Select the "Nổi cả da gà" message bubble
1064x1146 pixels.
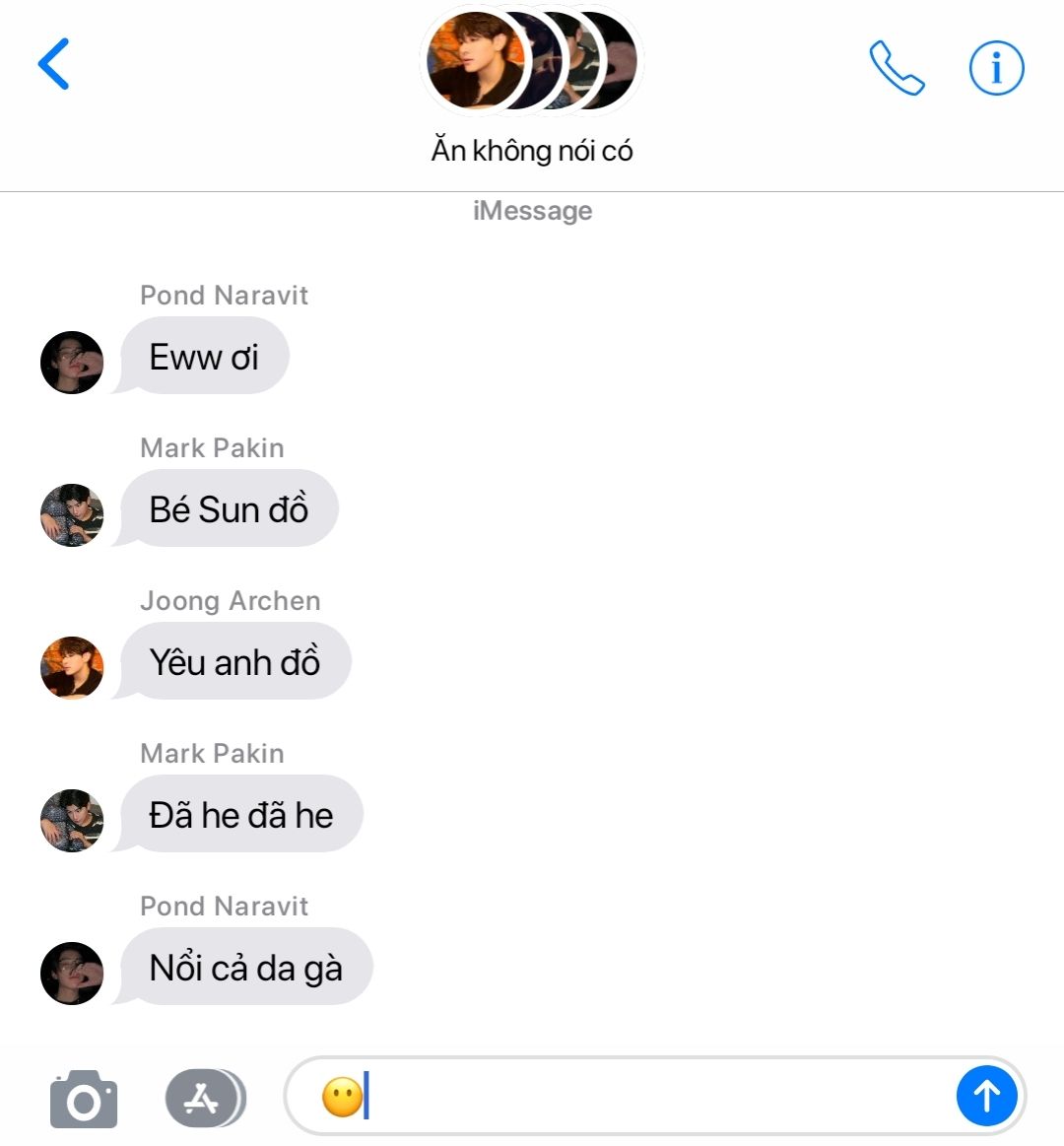[x=244, y=967]
